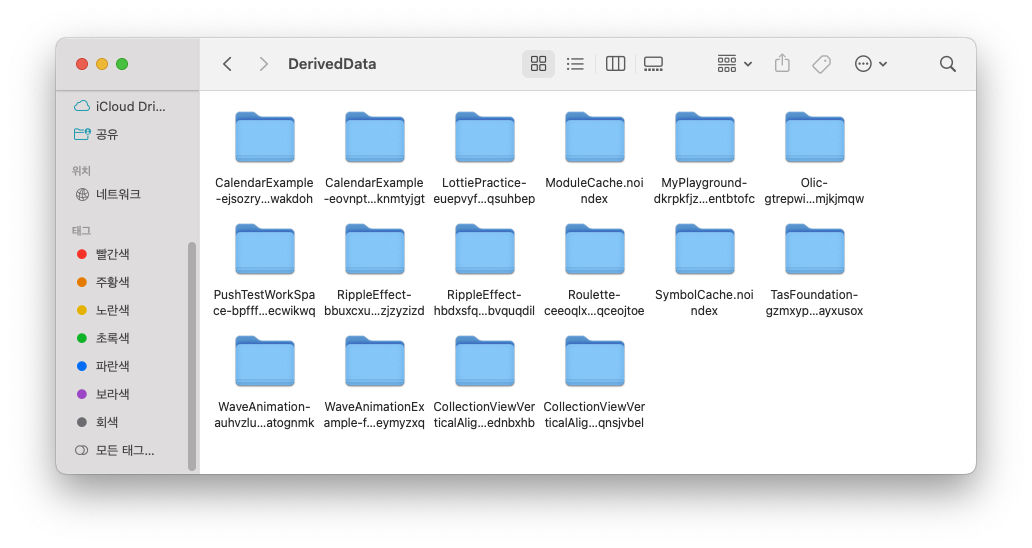Click the tag edit icon
This screenshot has width=1032, height=548.
click(x=821, y=64)
